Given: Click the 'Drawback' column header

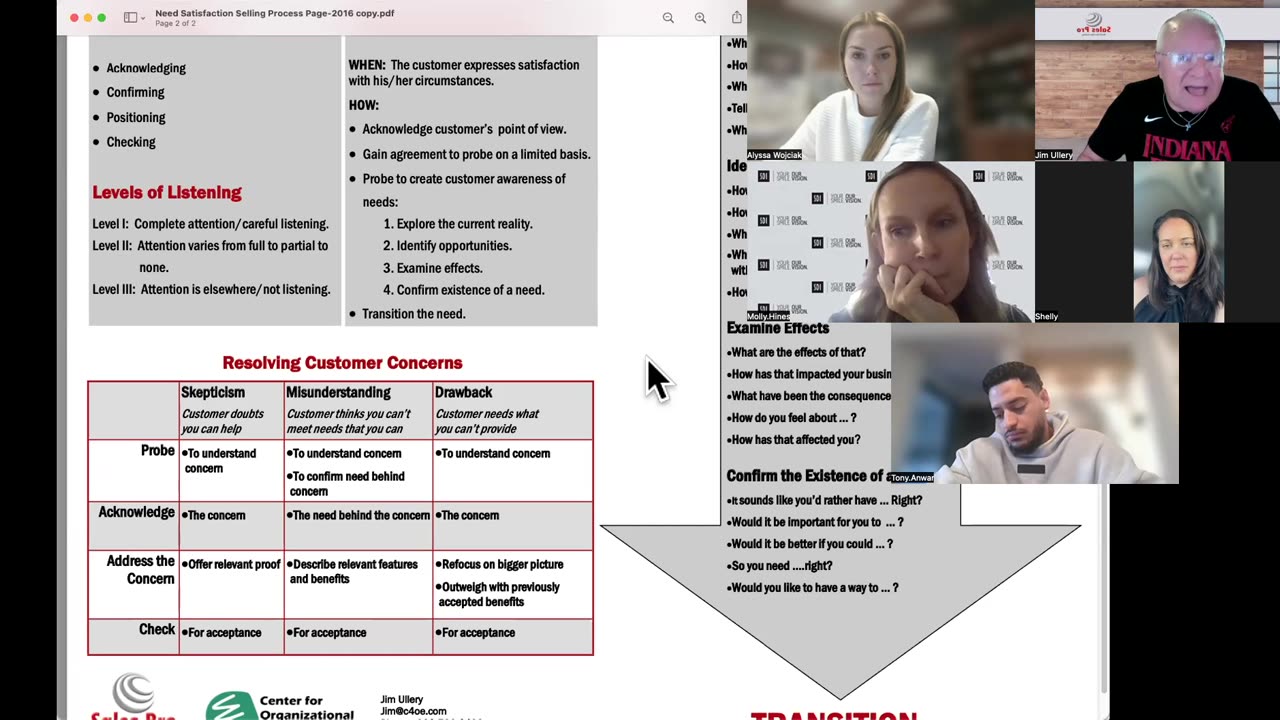Looking at the screenshot, I should coord(463,392).
